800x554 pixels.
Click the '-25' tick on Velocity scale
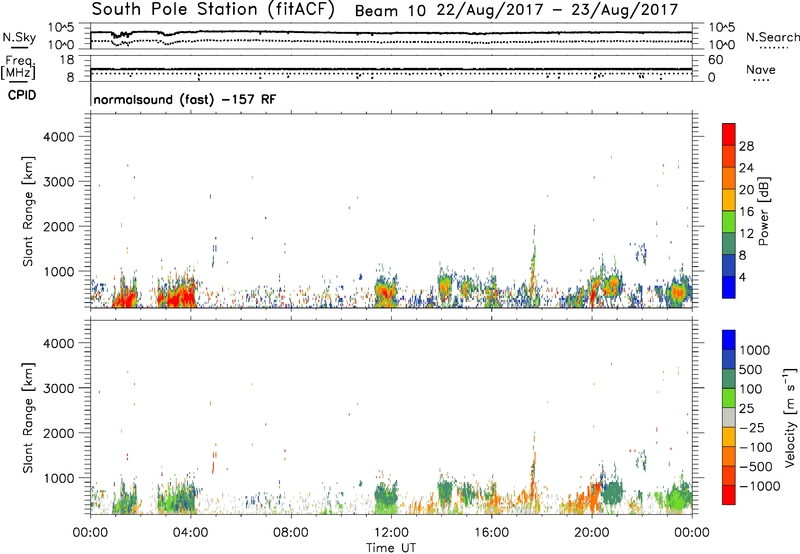(x=751, y=428)
